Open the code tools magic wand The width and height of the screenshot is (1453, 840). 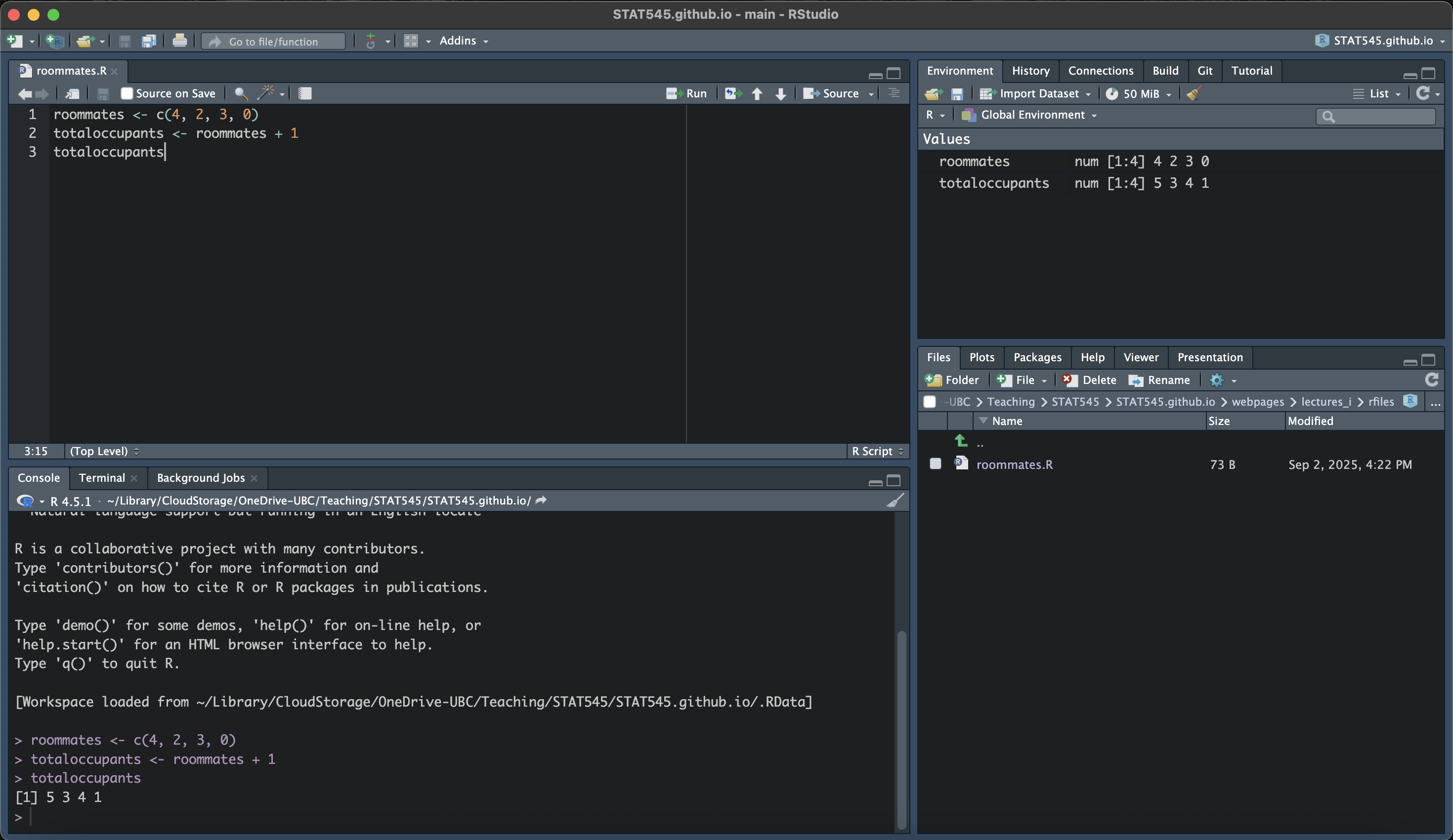pos(266,93)
